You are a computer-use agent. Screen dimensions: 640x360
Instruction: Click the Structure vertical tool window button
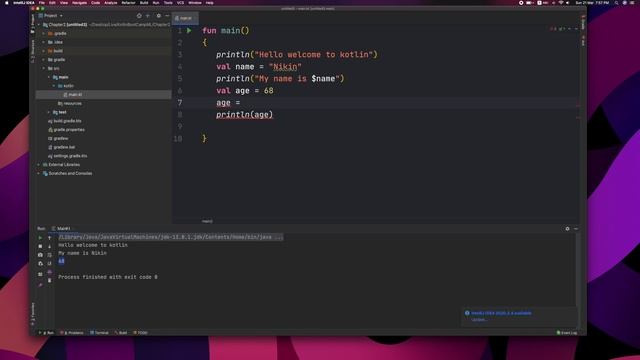[x=33, y=51]
